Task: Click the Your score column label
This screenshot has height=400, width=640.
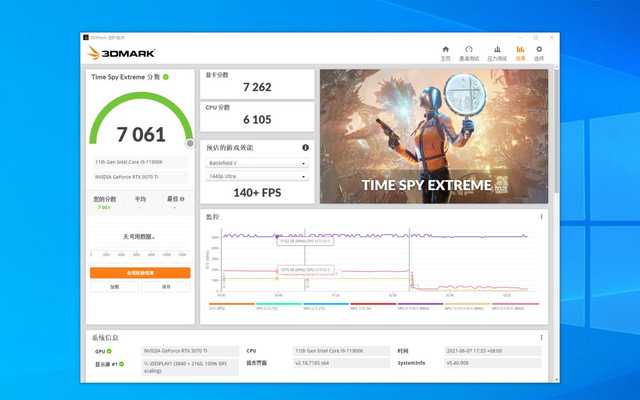Action: click(x=104, y=199)
